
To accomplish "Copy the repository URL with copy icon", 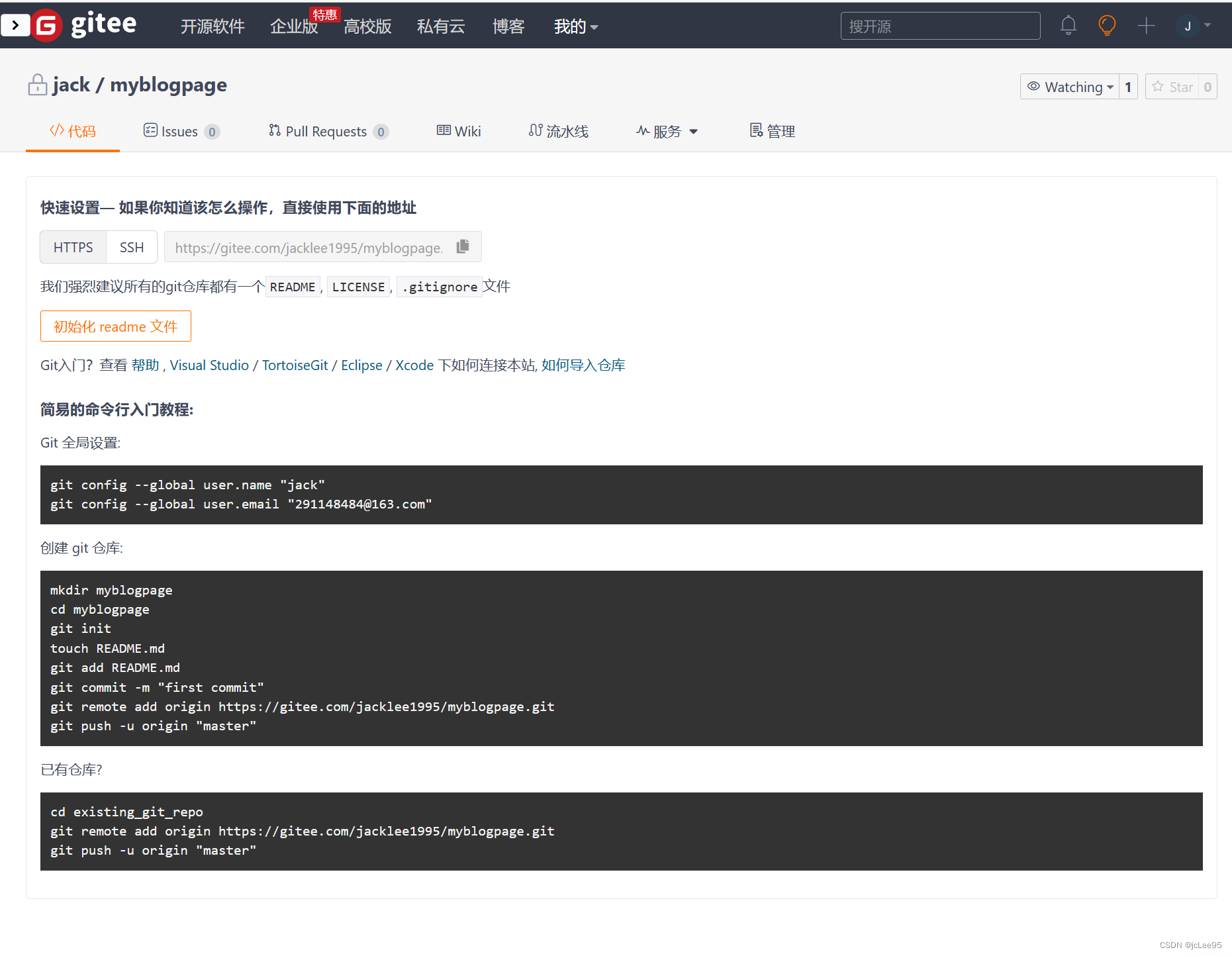I will (462, 246).
